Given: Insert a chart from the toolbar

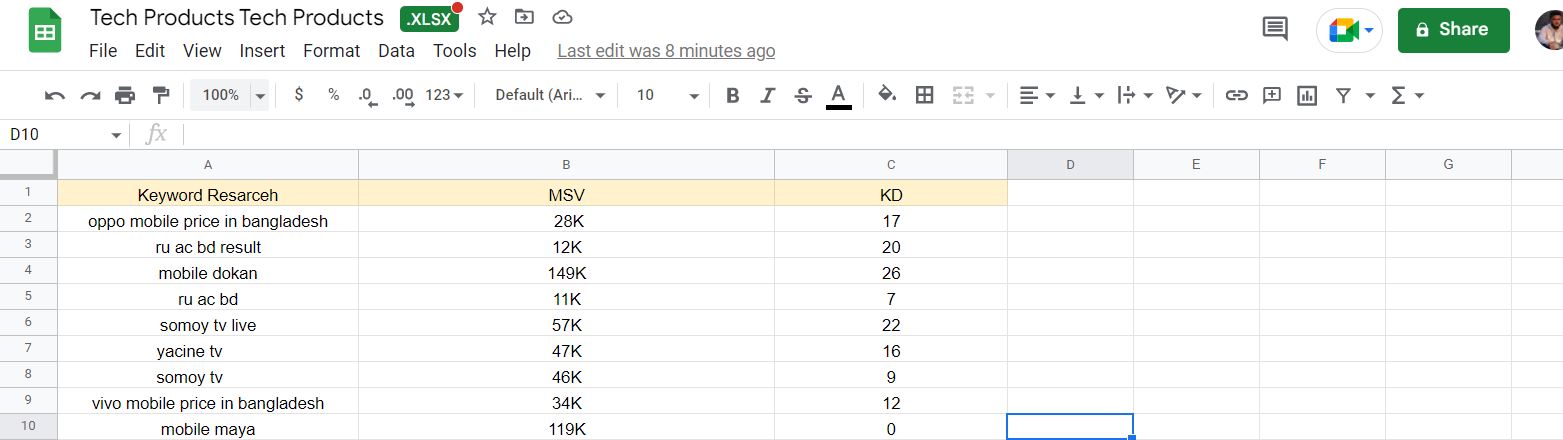Looking at the screenshot, I should (1306, 95).
